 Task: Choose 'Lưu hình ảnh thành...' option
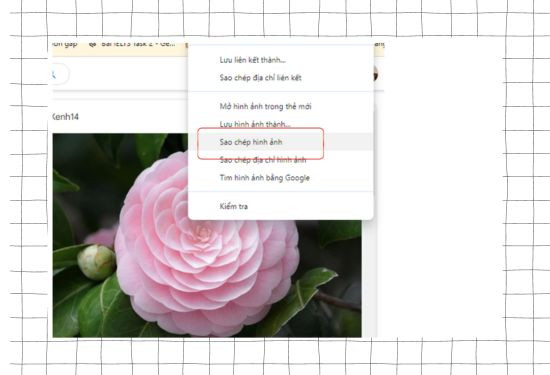(x=281, y=124)
